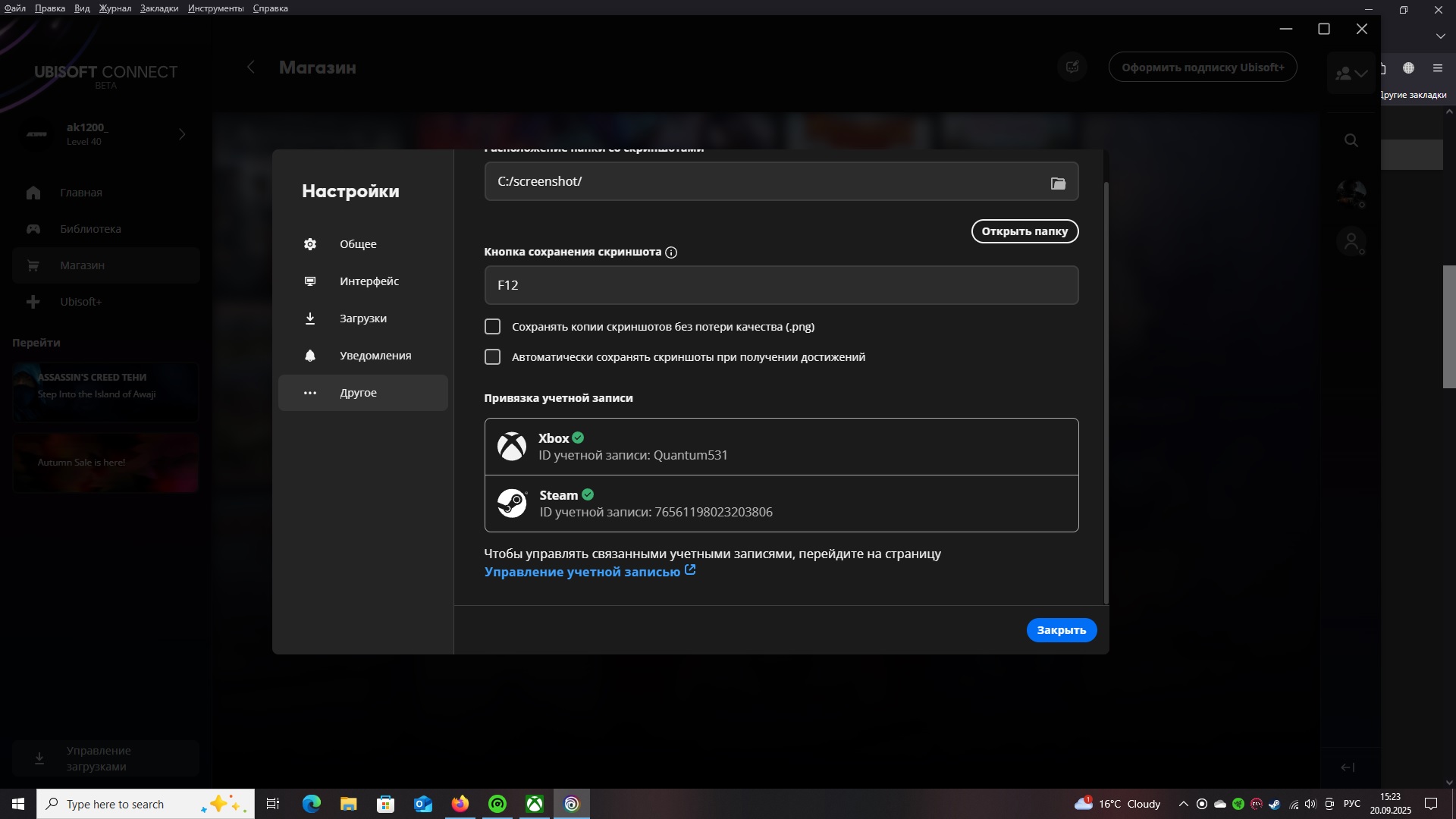Click the Xbox logo in linked accounts
1456x819 pixels.
(512, 447)
